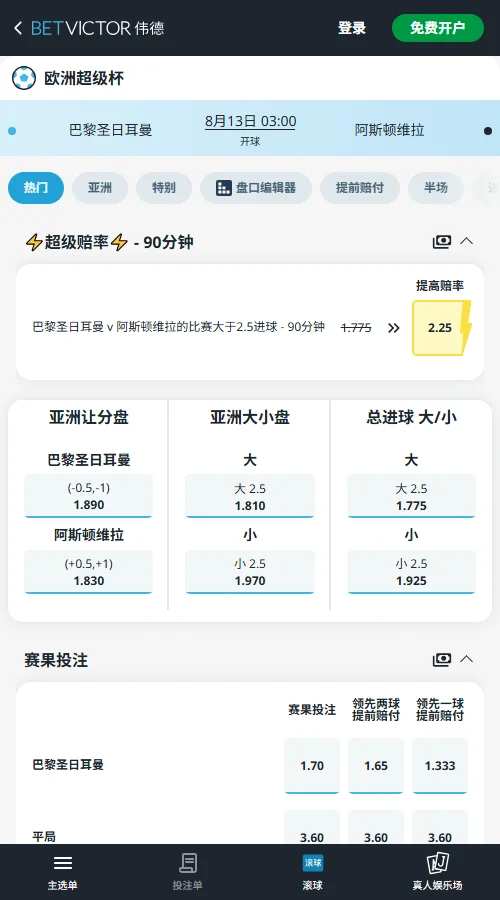Tap the double-arrow beside 1.775

(393, 328)
